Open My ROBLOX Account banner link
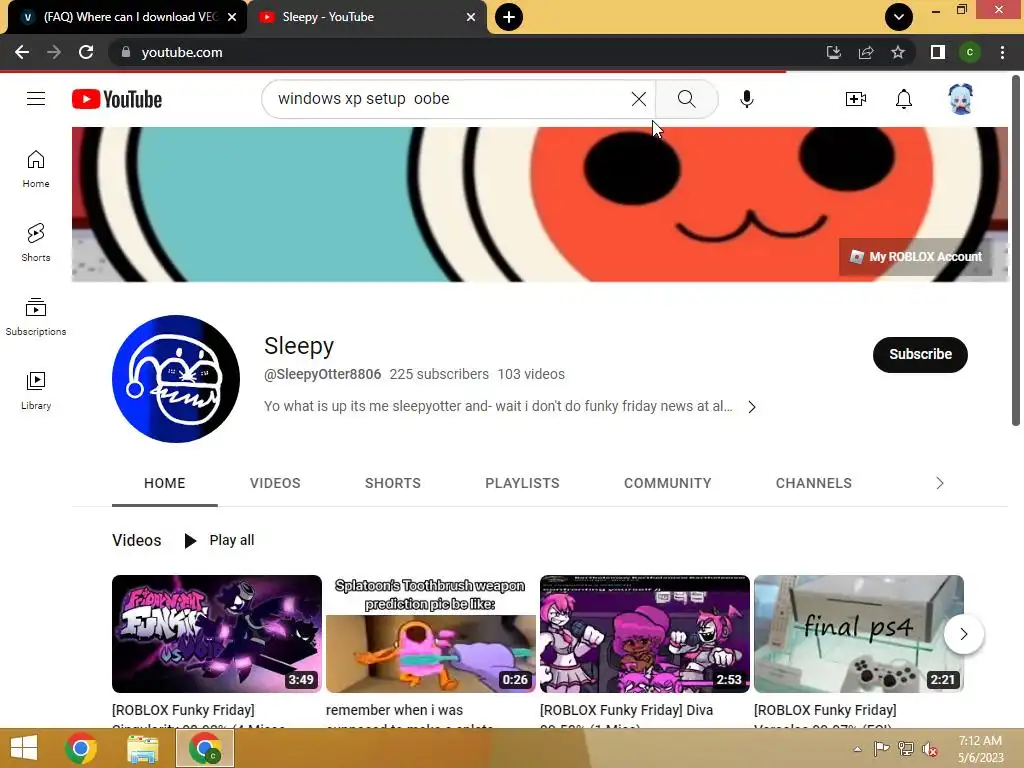1024x768 pixels. tap(916, 257)
